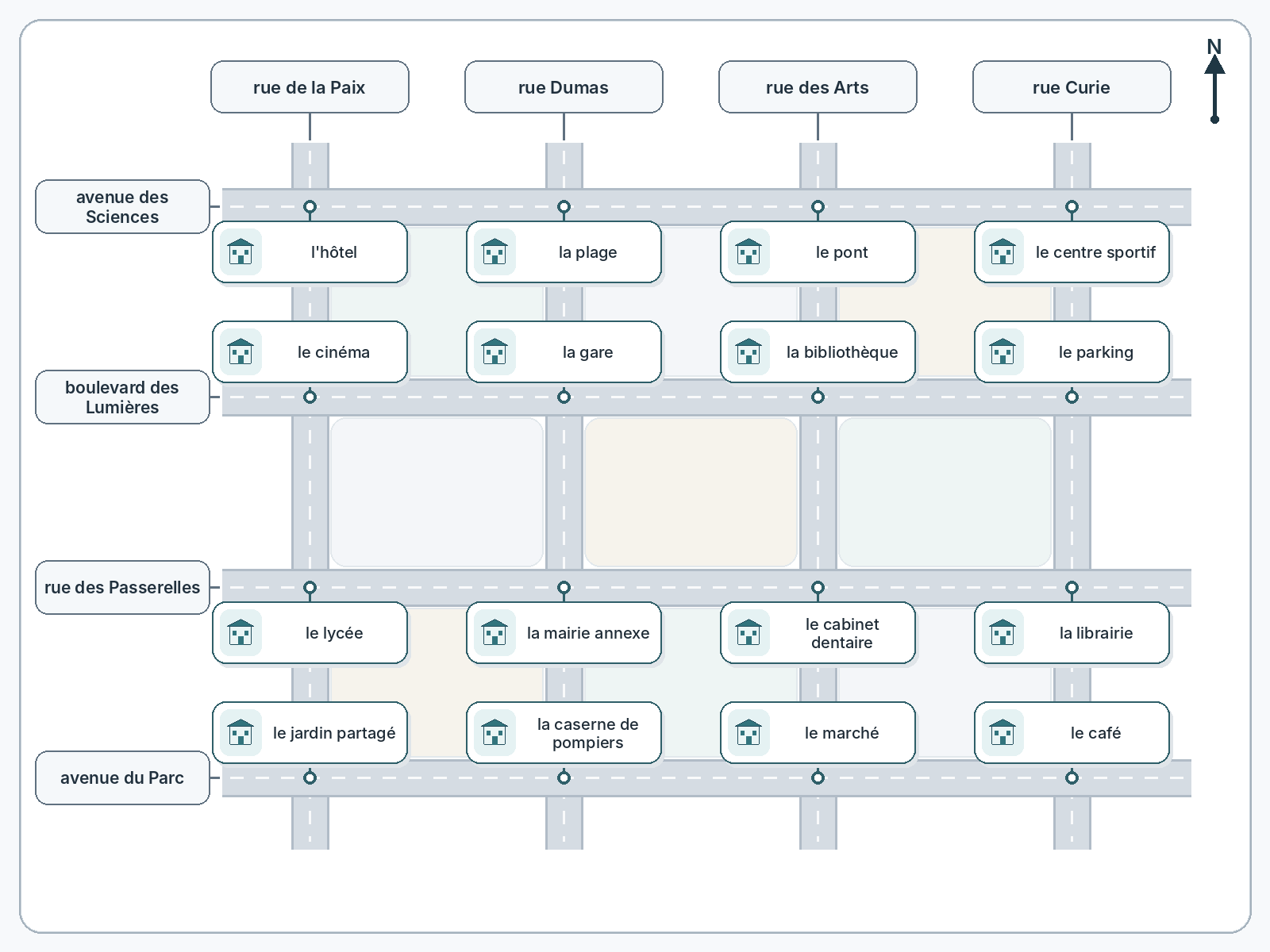The width and height of the screenshot is (1270, 952).
Task: Click the rue Dumas street label
Action: click(564, 87)
